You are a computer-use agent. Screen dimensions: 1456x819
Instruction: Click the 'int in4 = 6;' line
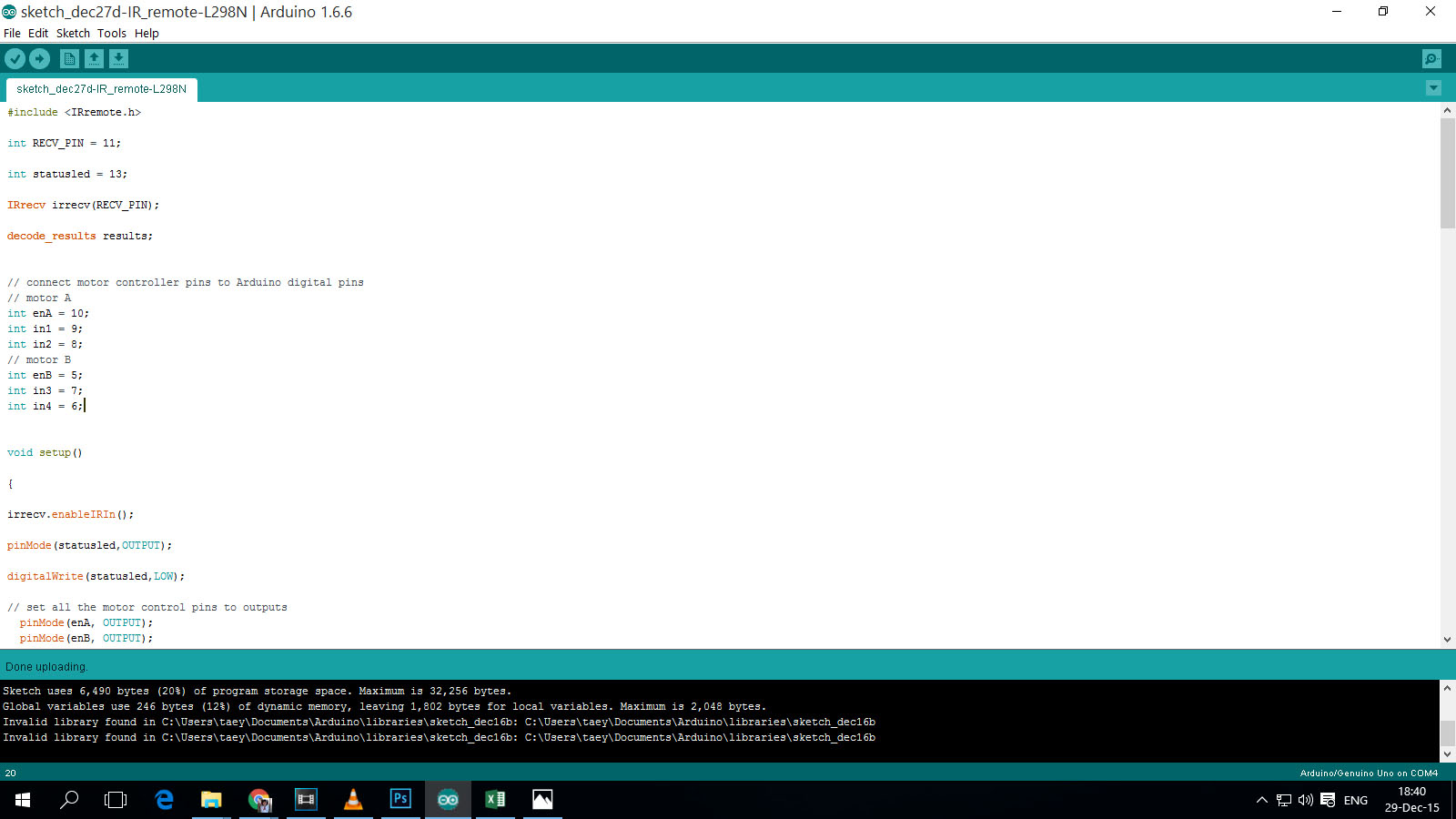(45, 407)
